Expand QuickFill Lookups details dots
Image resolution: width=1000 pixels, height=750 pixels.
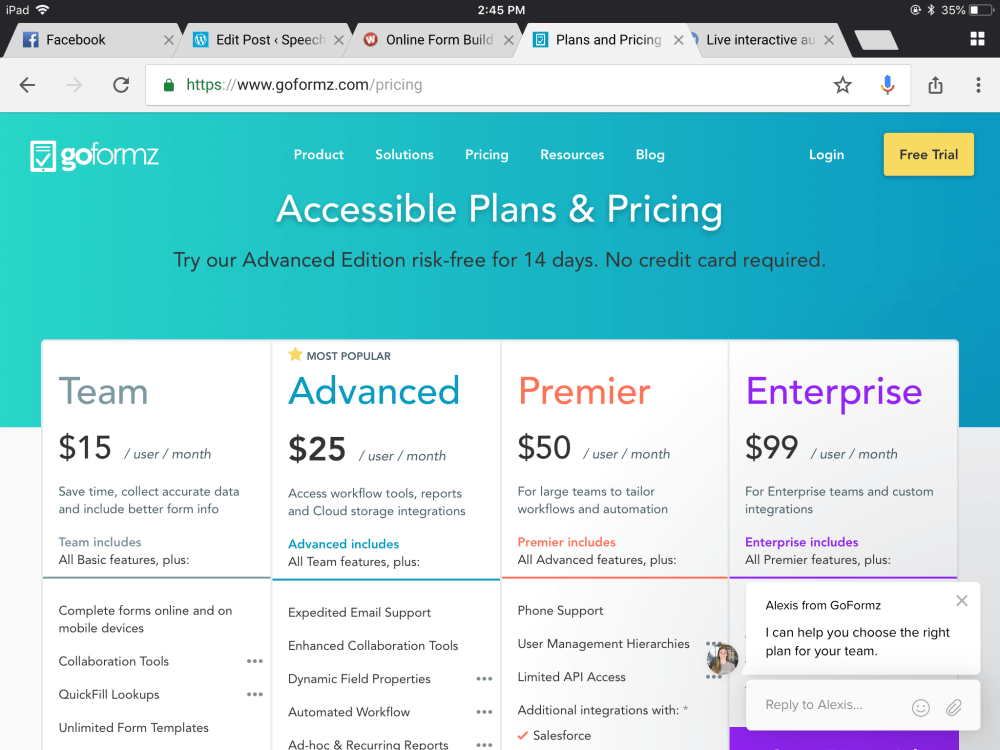(255, 694)
